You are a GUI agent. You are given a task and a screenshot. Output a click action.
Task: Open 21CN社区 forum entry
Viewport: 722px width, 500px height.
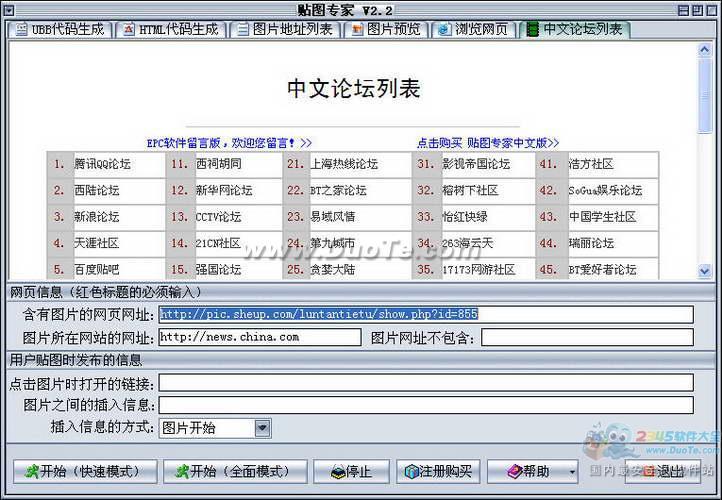point(218,243)
